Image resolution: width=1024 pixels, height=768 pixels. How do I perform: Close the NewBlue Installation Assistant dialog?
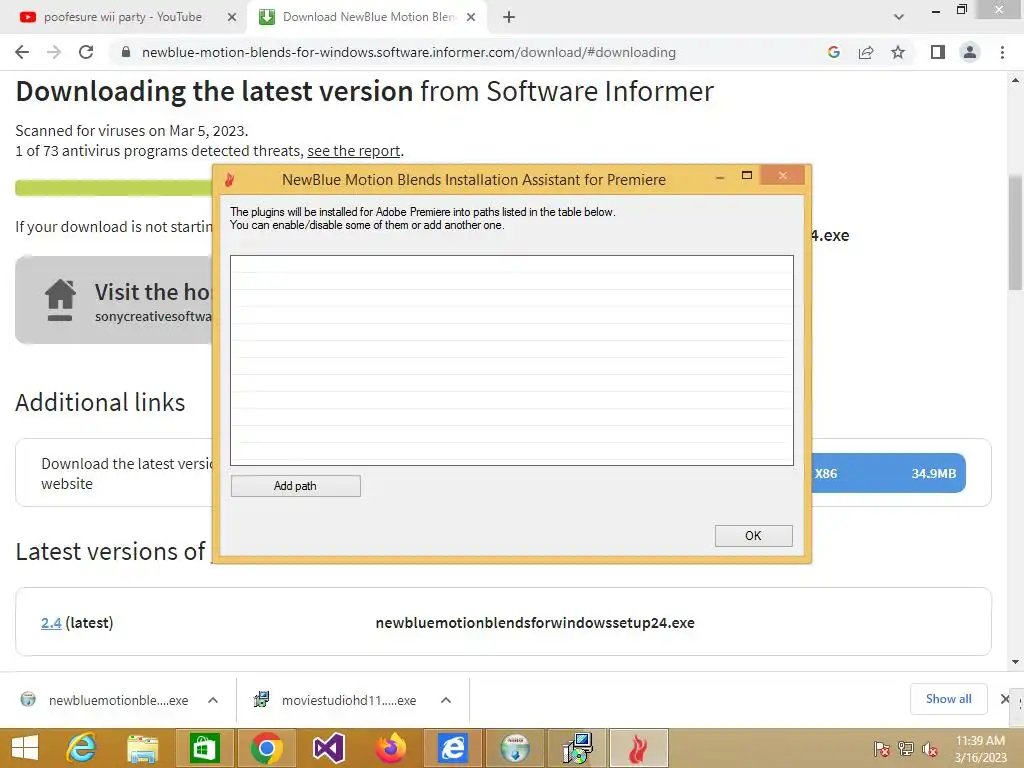pos(782,175)
